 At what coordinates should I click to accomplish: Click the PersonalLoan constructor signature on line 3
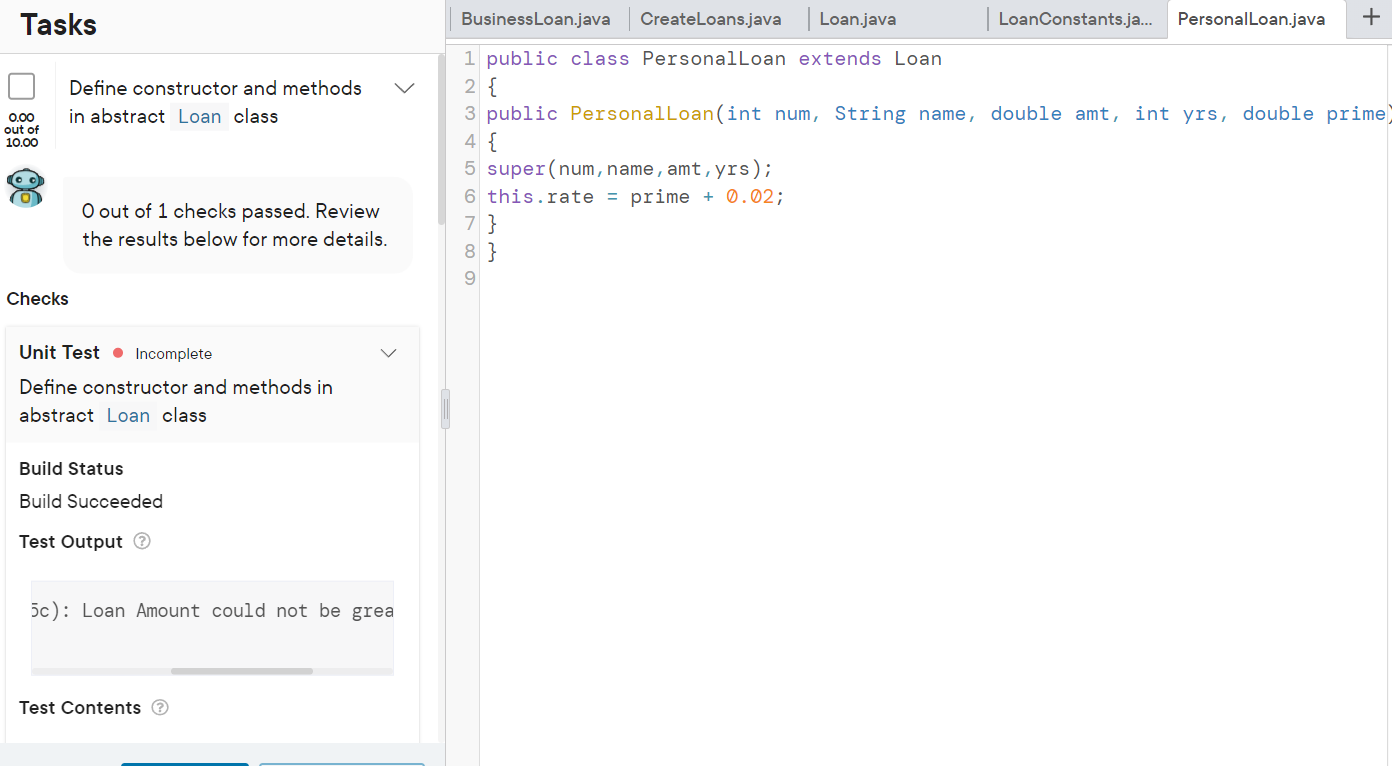[x=939, y=114]
